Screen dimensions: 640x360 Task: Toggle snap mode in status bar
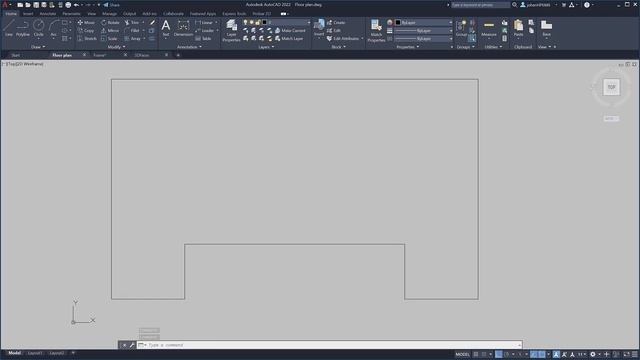pos(484,354)
